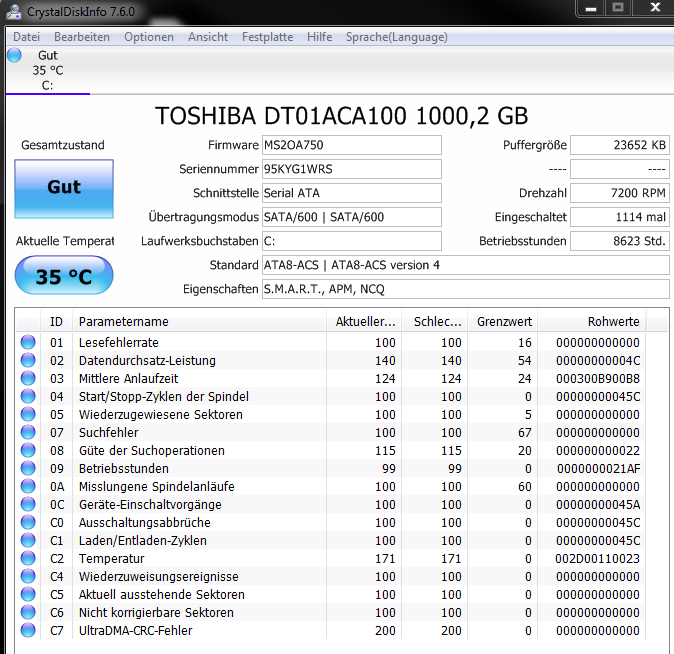This screenshot has height=654, width=674.
Task: Click raw value 000300B900B8
Action: (x=597, y=378)
